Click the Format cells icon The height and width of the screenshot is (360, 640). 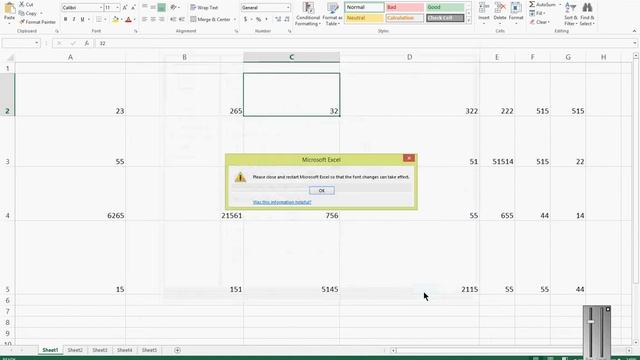pyautogui.click(x=516, y=8)
